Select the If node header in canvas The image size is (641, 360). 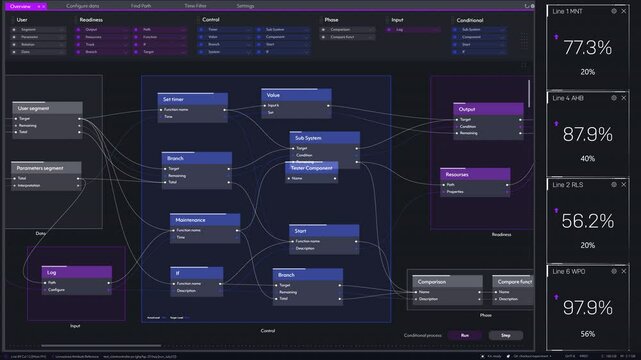pyautogui.click(x=197, y=273)
